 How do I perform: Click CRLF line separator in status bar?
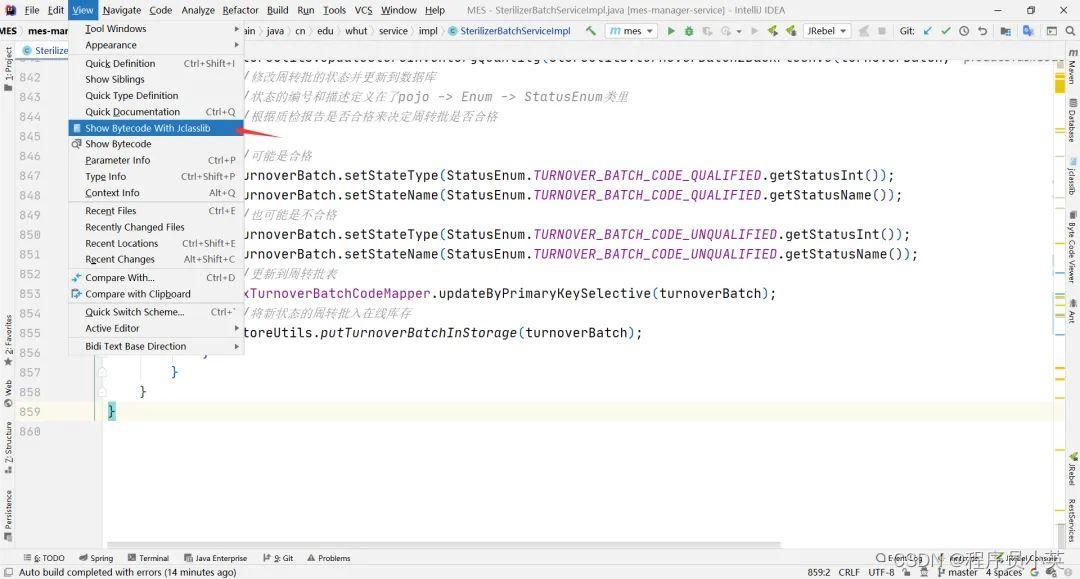849,572
